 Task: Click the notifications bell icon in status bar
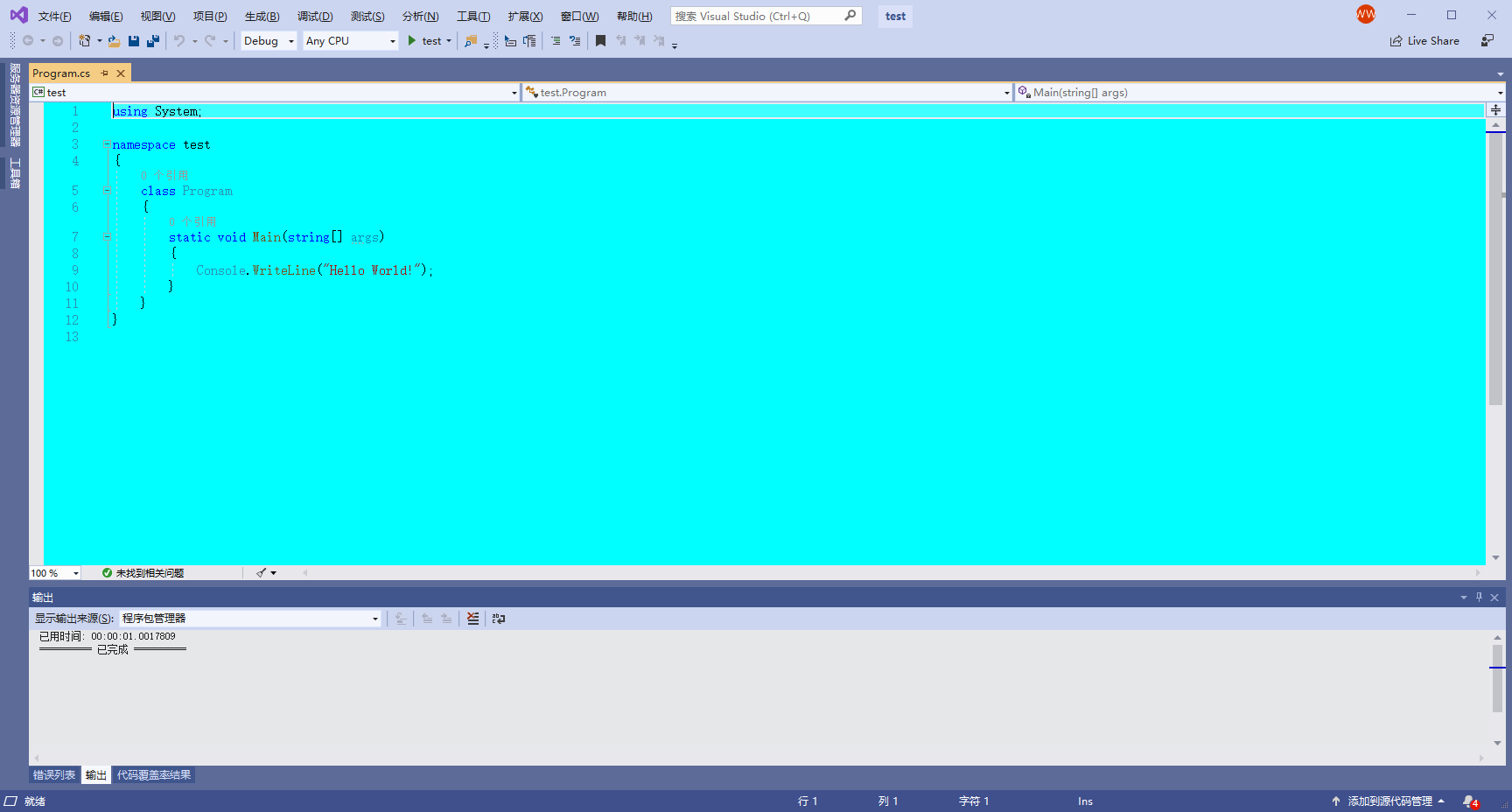(1470, 801)
